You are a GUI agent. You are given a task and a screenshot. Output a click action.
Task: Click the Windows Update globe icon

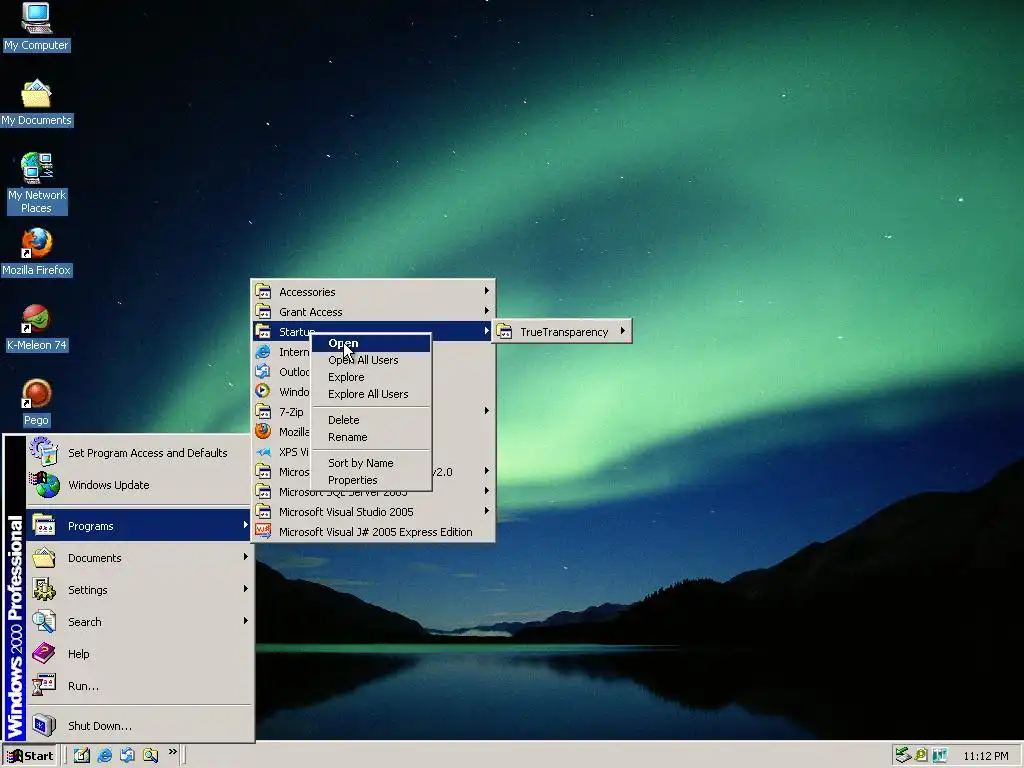coord(44,485)
